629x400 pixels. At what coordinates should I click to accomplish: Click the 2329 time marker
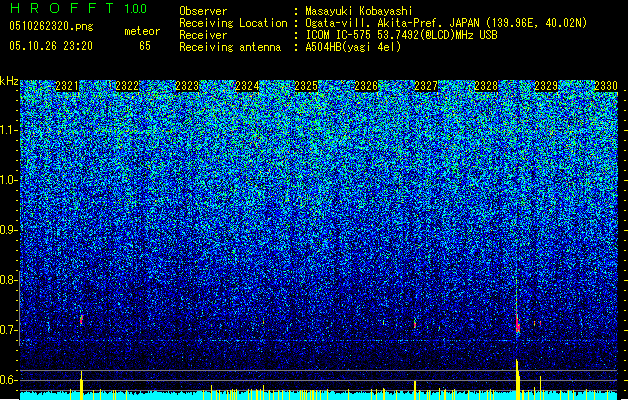click(546, 86)
